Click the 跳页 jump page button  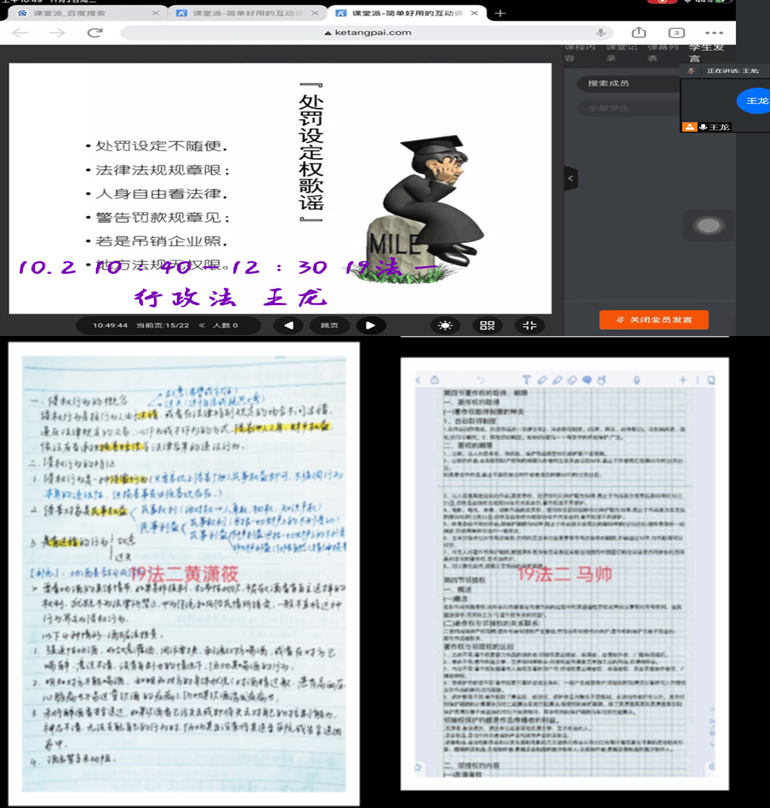pyautogui.click(x=329, y=325)
